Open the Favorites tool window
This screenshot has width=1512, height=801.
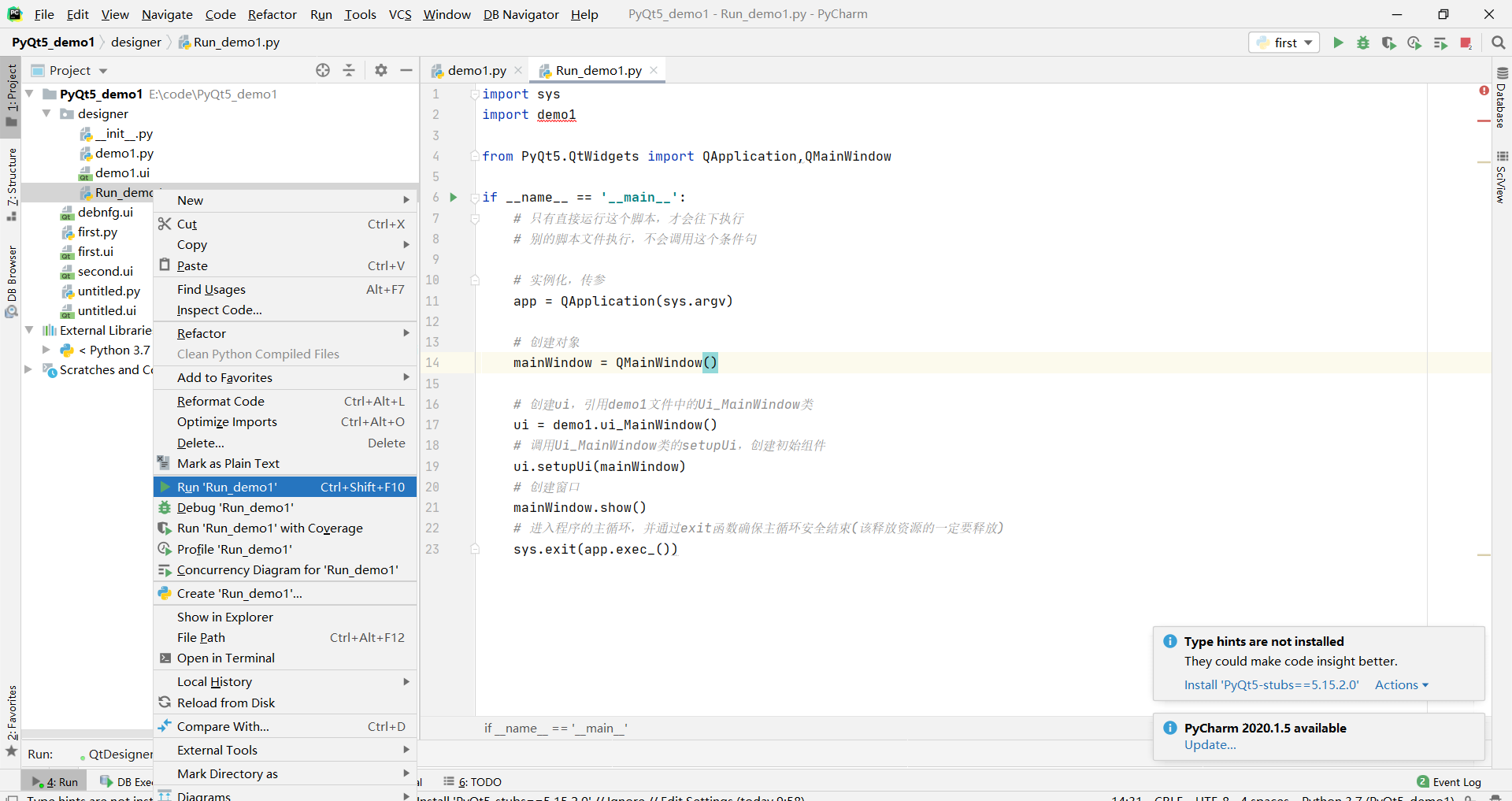tap(11, 720)
